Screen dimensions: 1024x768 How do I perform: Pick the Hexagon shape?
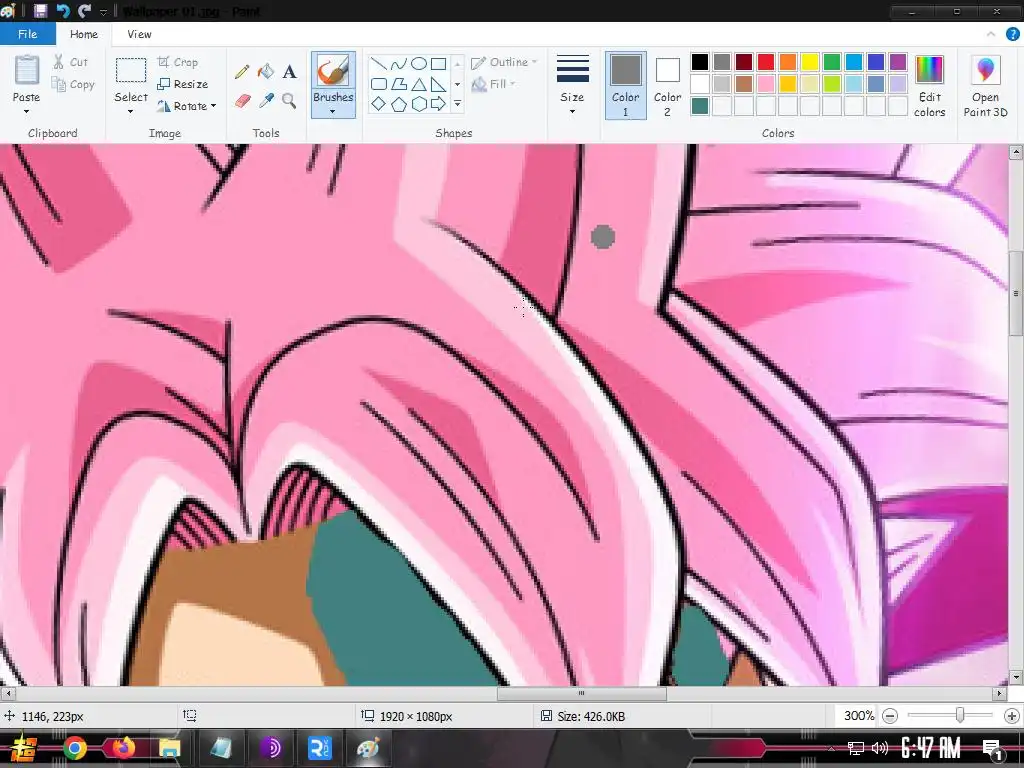click(x=419, y=104)
